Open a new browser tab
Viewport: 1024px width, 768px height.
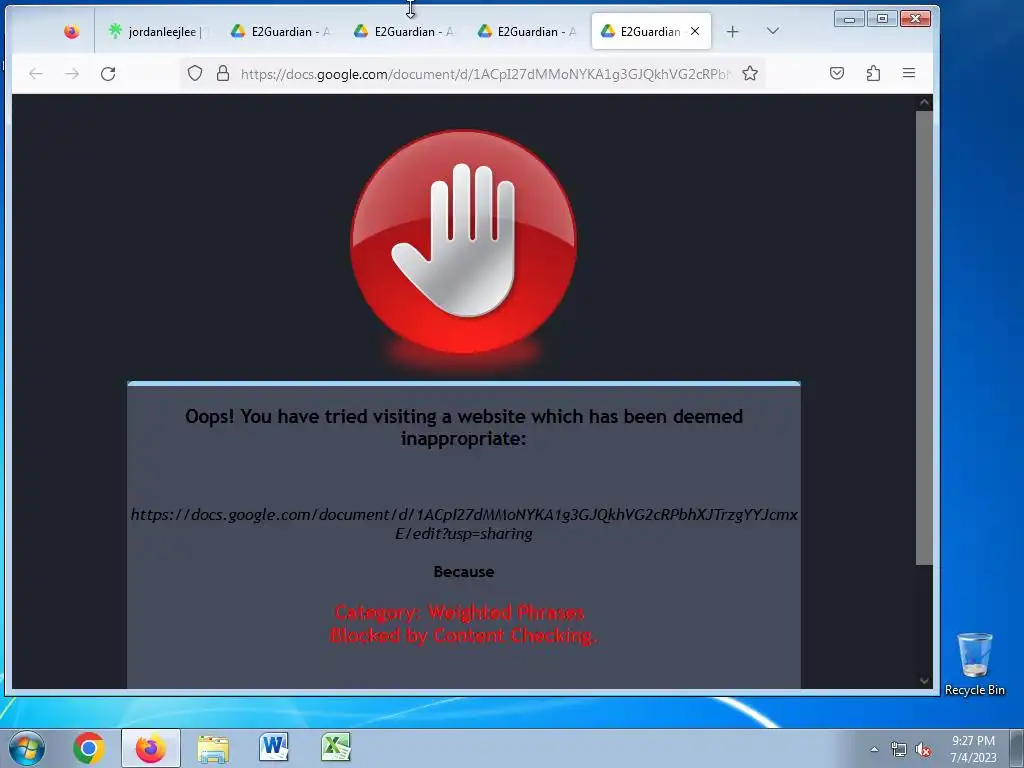732,31
